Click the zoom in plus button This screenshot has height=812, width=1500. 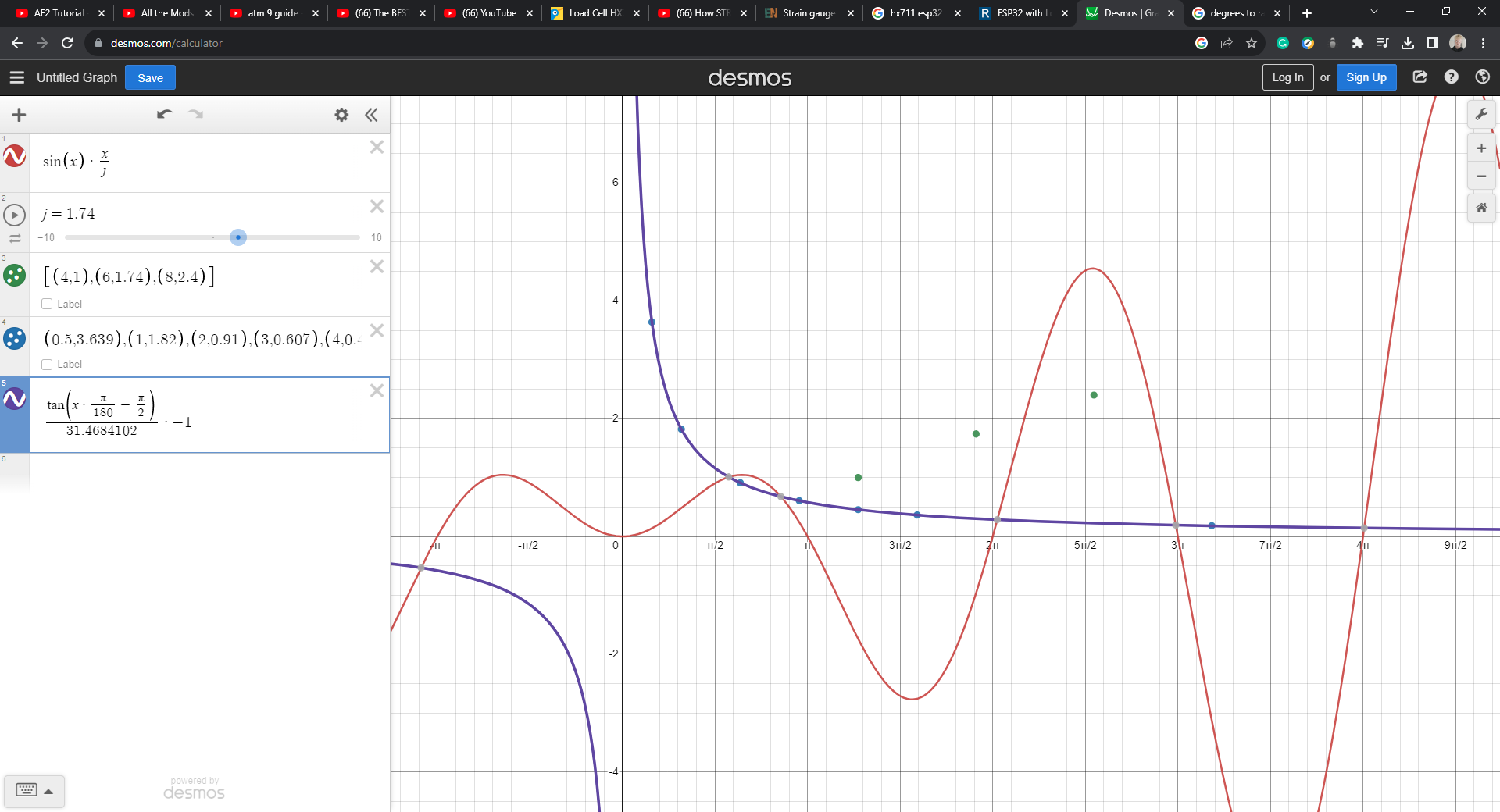(1480, 148)
